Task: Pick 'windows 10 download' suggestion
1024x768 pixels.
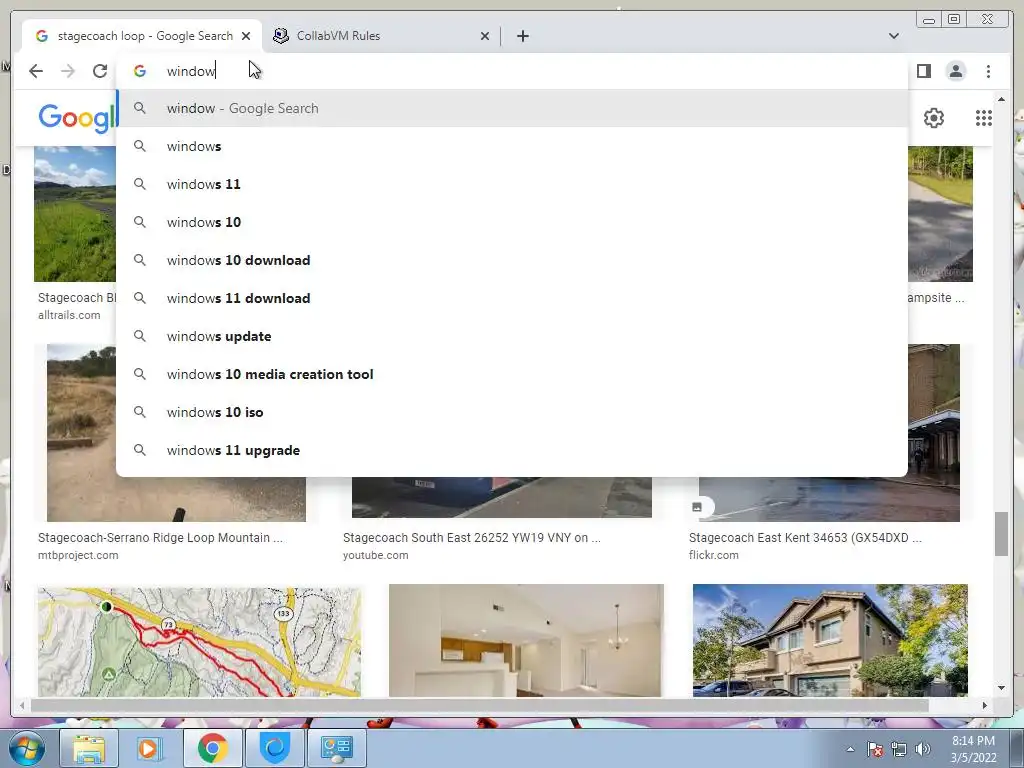Action: (512, 260)
